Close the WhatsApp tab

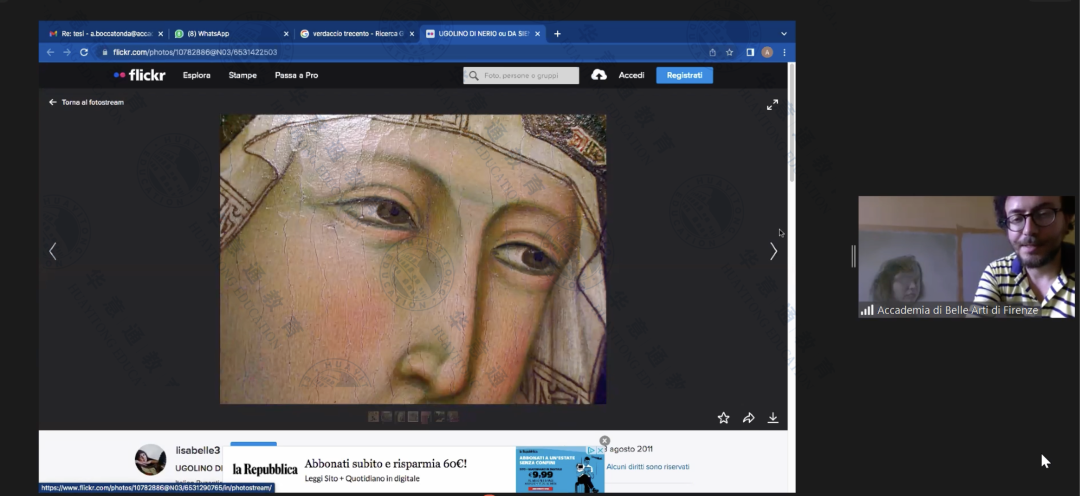[286, 34]
